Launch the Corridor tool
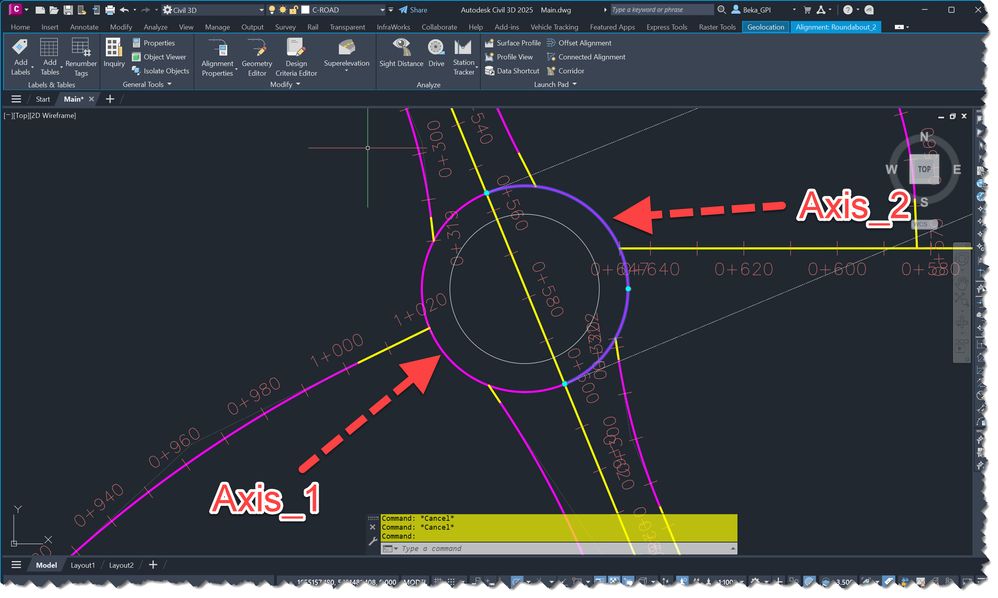The width and height of the screenshot is (998, 598). coord(565,71)
